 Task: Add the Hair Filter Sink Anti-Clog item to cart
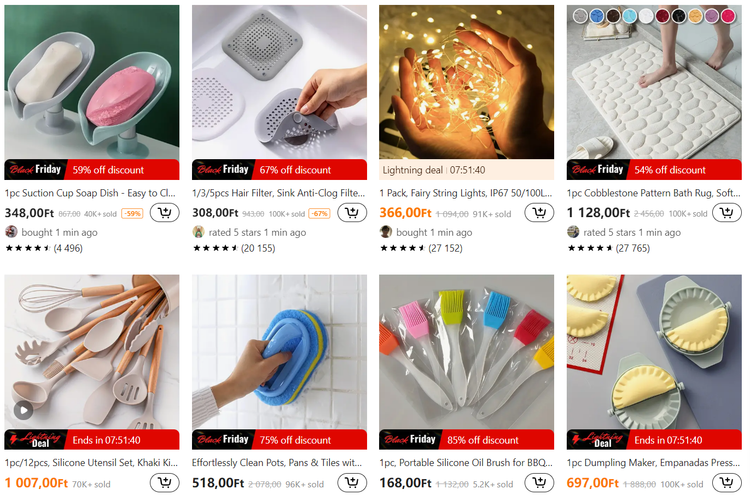point(352,213)
